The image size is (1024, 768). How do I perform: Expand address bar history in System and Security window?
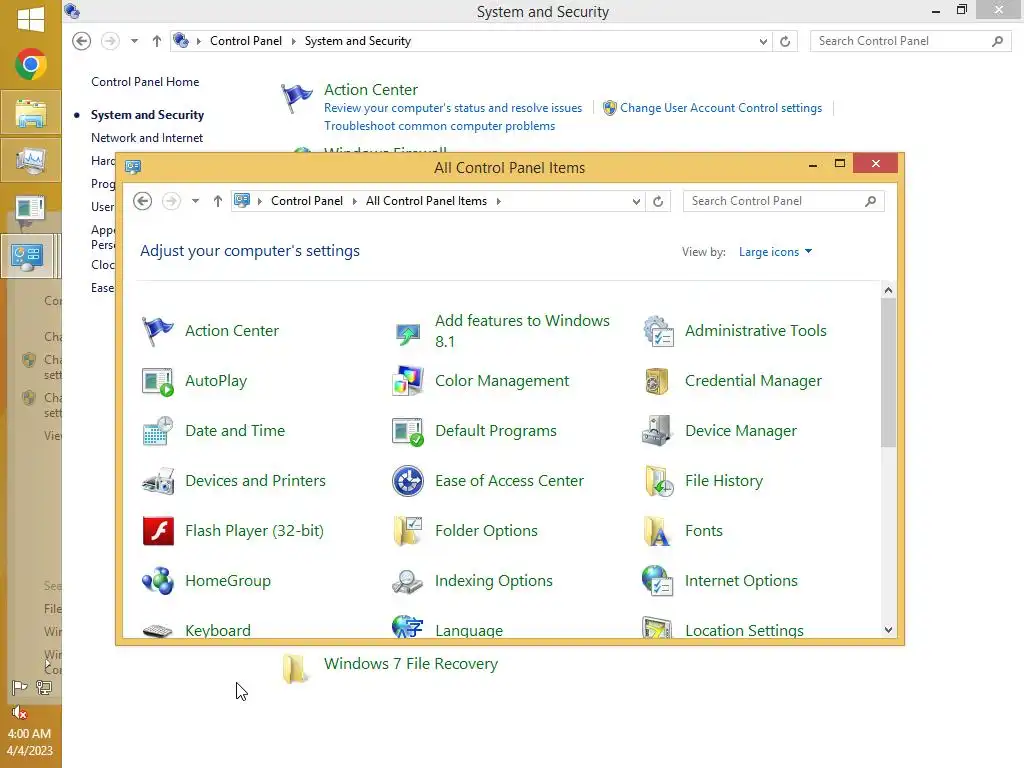click(763, 42)
